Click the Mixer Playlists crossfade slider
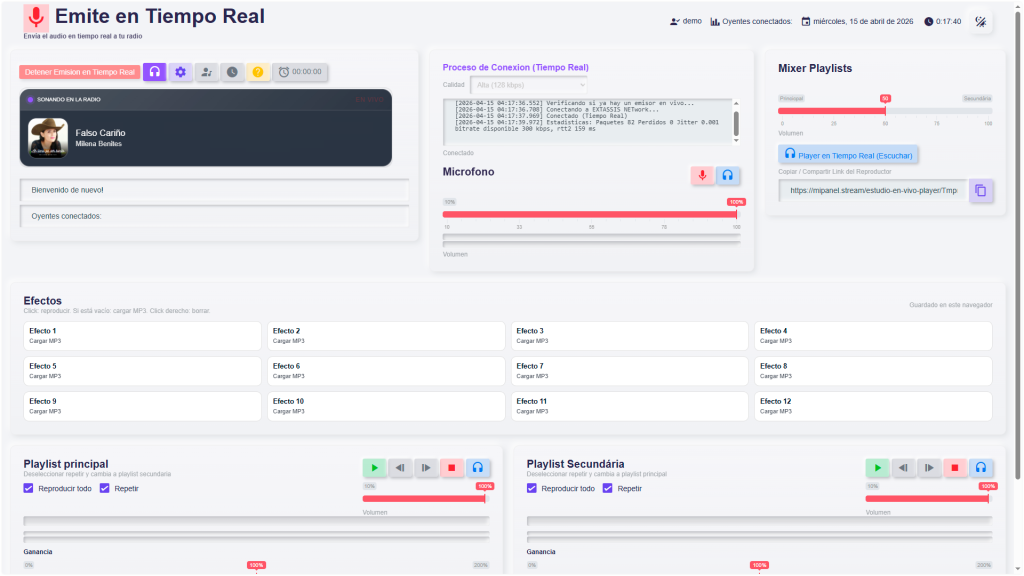The width and height of the screenshot is (1024, 576). tap(885, 111)
